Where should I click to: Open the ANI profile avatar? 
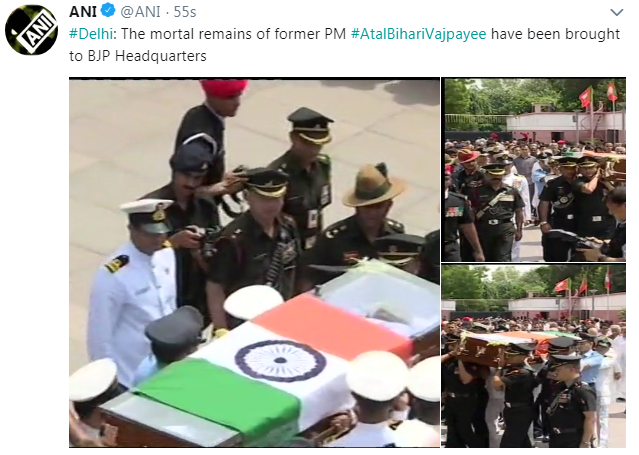coord(31,30)
